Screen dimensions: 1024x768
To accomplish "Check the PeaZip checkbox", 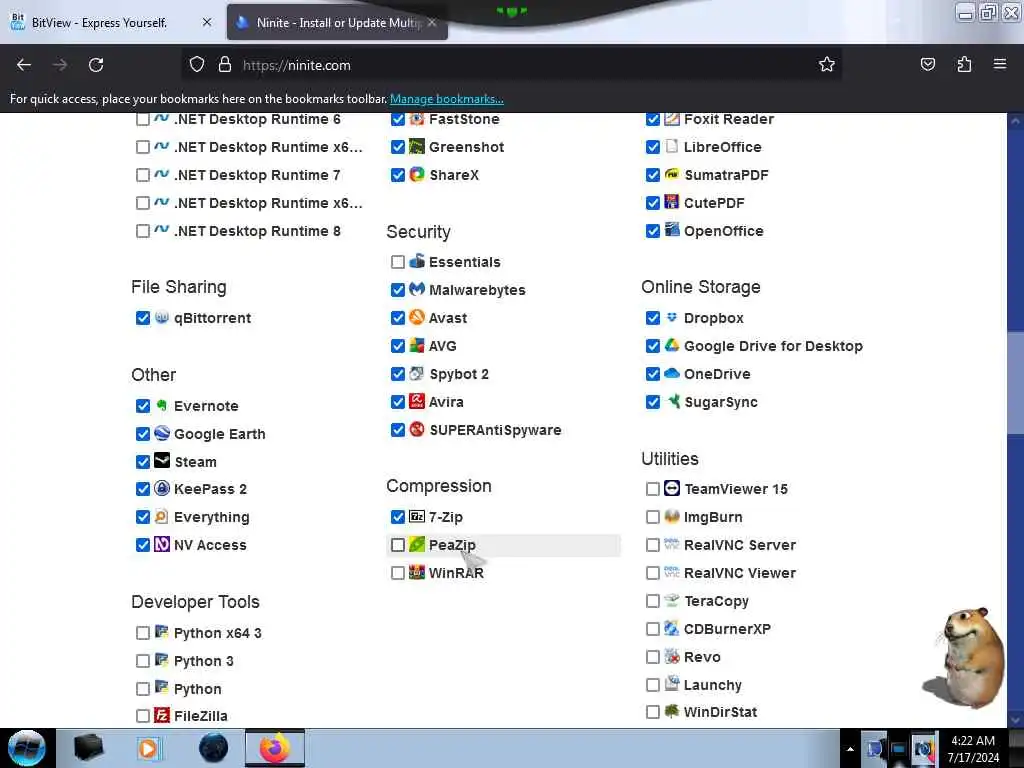I will [398, 545].
